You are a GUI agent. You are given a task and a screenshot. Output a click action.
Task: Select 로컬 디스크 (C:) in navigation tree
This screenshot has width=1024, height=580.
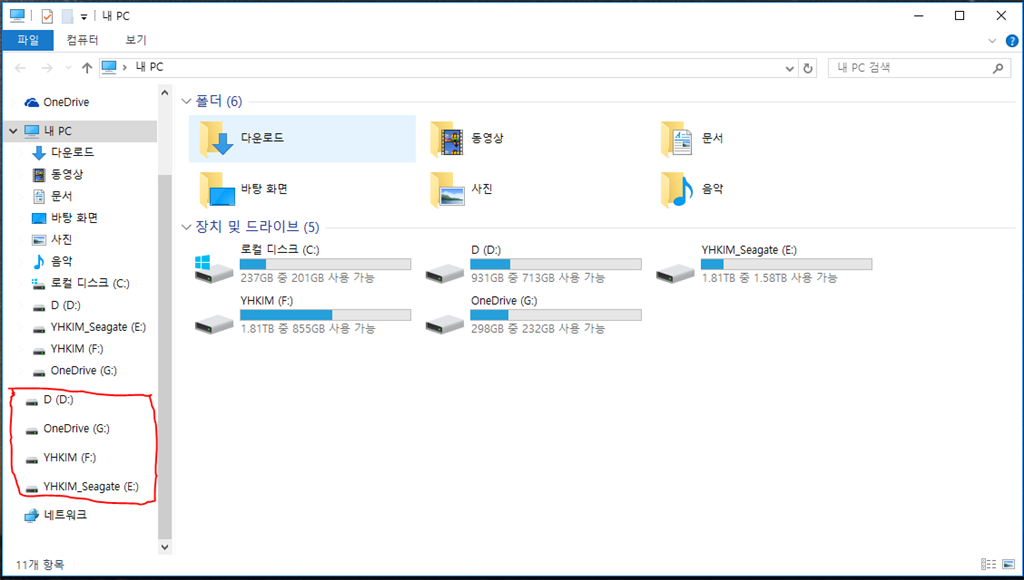(x=80, y=283)
